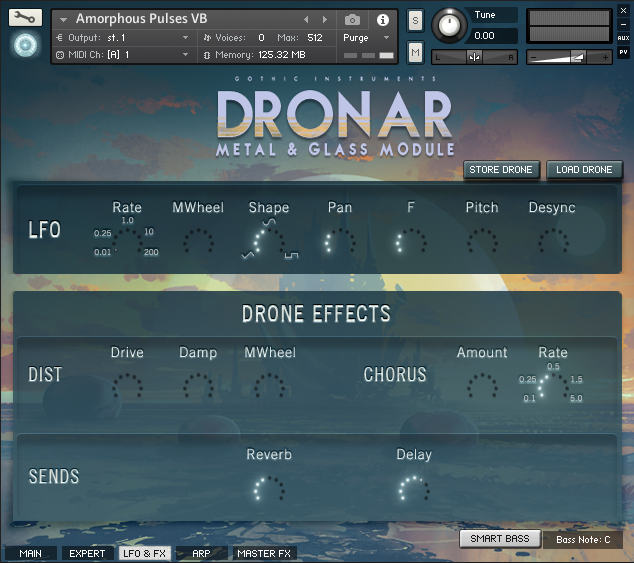634x563 pixels.
Task: Click the STORE DRONE button
Action: (x=501, y=169)
